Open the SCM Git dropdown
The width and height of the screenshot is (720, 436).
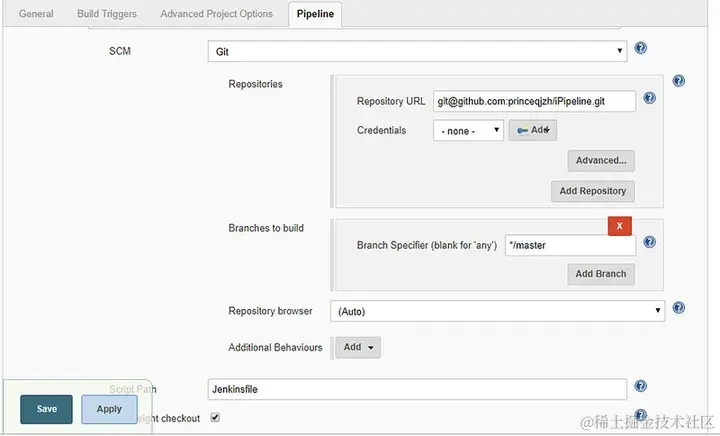coord(417,50)
